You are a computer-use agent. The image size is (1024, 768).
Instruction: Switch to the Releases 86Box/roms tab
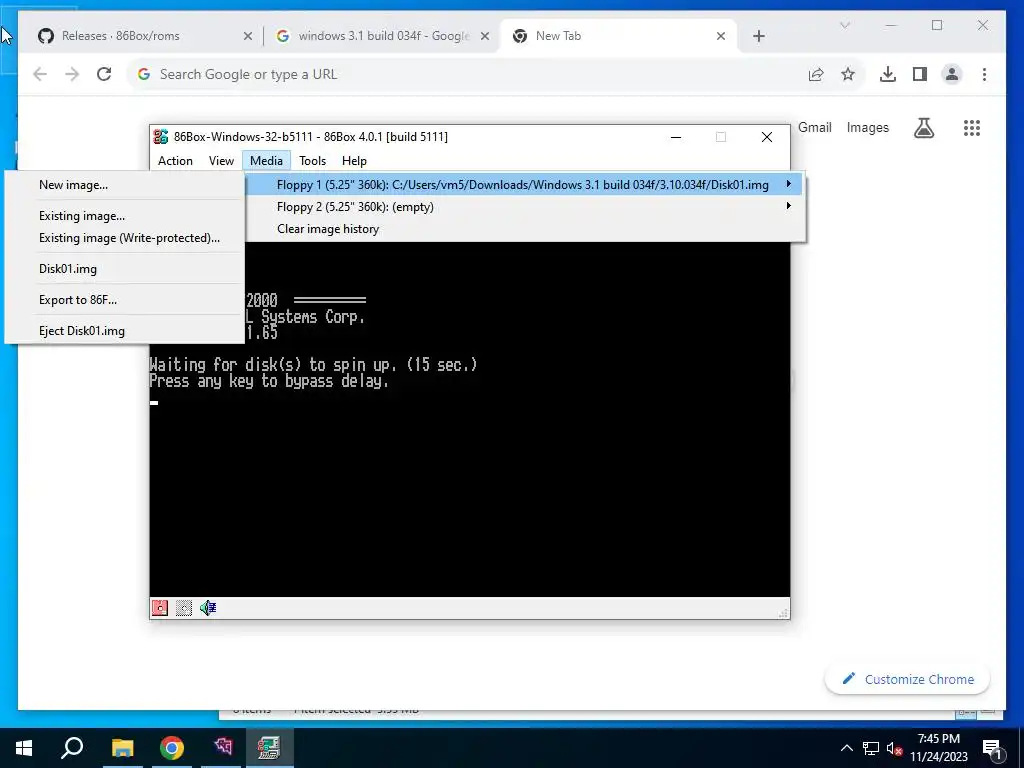[142, 36]
